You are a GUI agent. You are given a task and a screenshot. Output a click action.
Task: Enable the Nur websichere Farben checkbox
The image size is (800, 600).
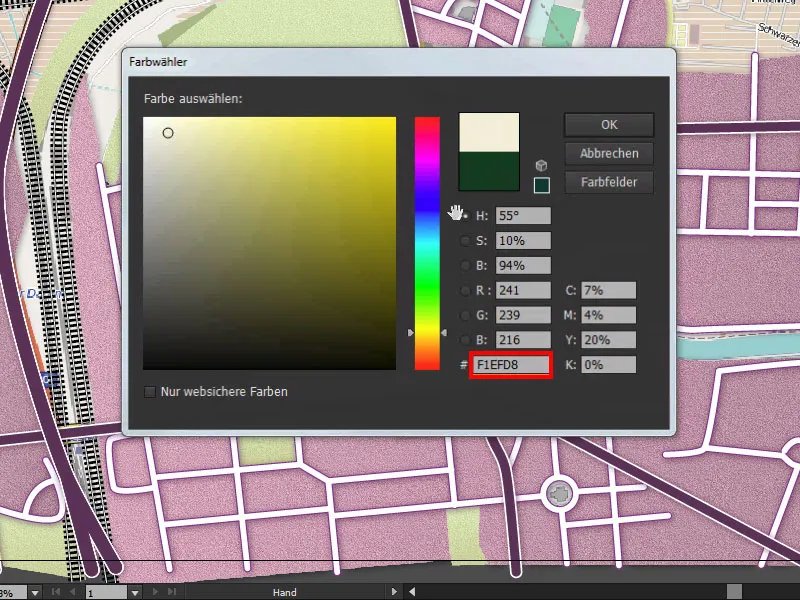[150, 392]
